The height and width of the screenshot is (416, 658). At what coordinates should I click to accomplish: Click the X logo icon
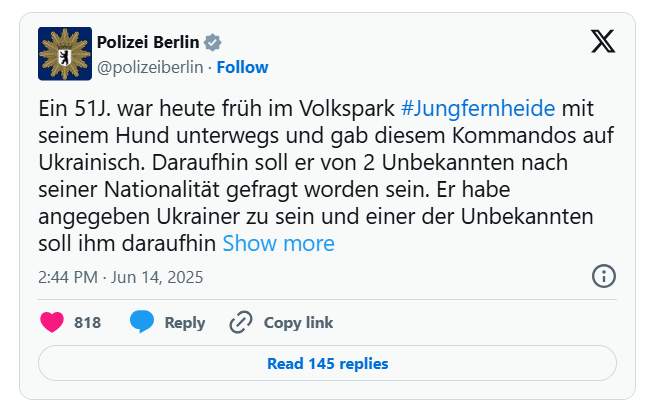(603, 41)
